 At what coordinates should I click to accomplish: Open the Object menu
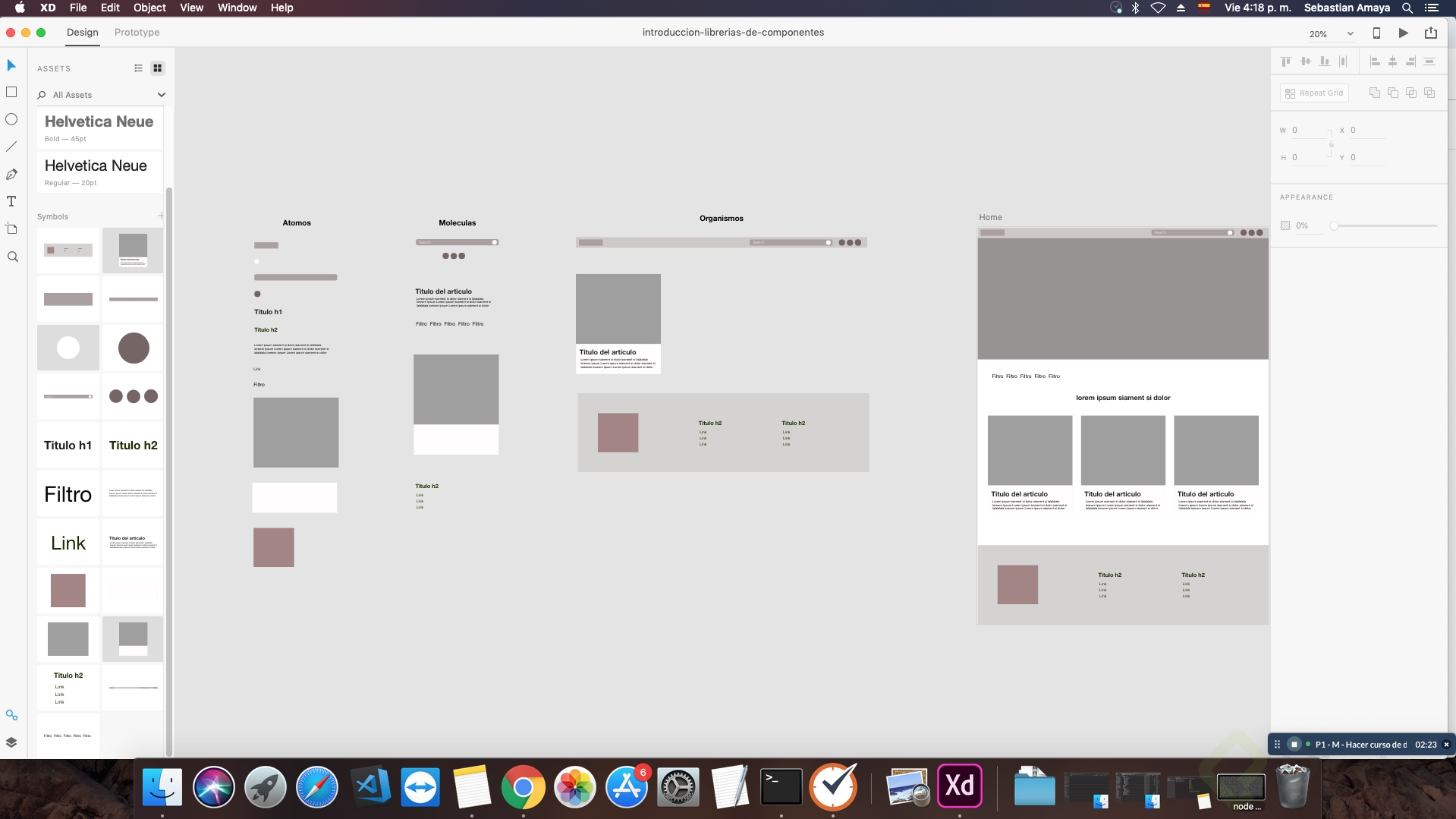coord(149,8)
